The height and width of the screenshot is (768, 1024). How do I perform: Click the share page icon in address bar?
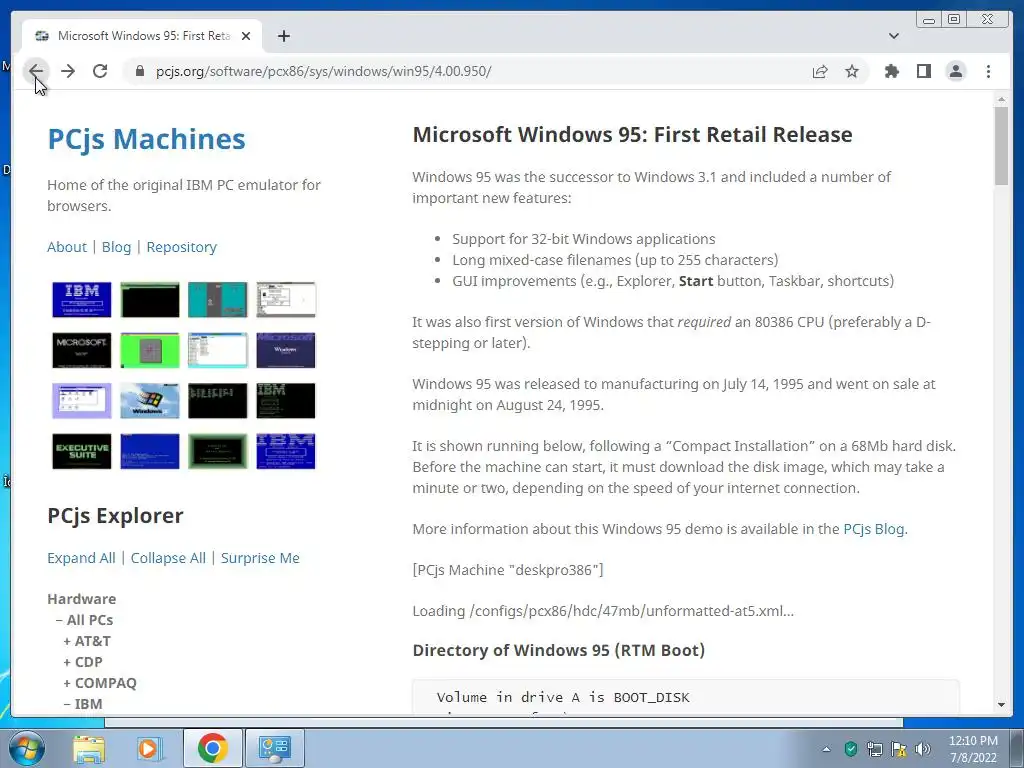pyautogui.click(x=820, y=71)
